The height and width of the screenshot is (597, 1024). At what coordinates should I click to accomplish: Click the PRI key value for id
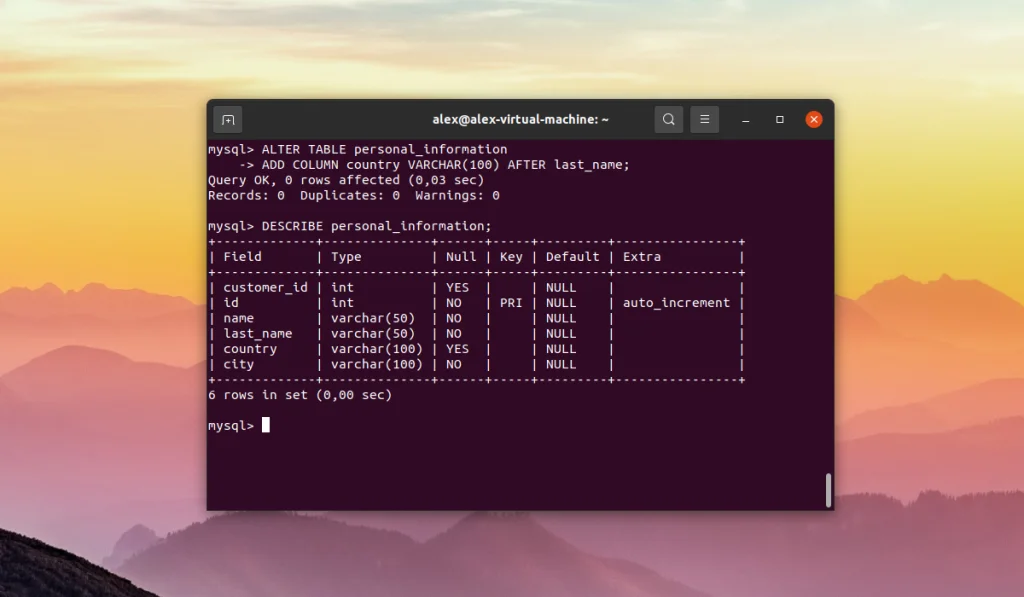[511, 302]
